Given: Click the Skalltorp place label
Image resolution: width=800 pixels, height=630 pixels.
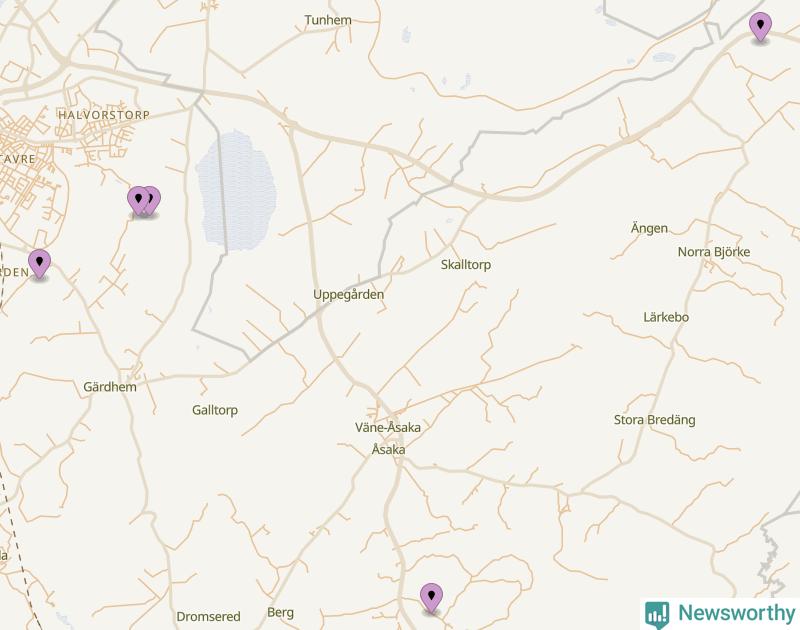Looking at the screenshot, I should tap(466, 264).
